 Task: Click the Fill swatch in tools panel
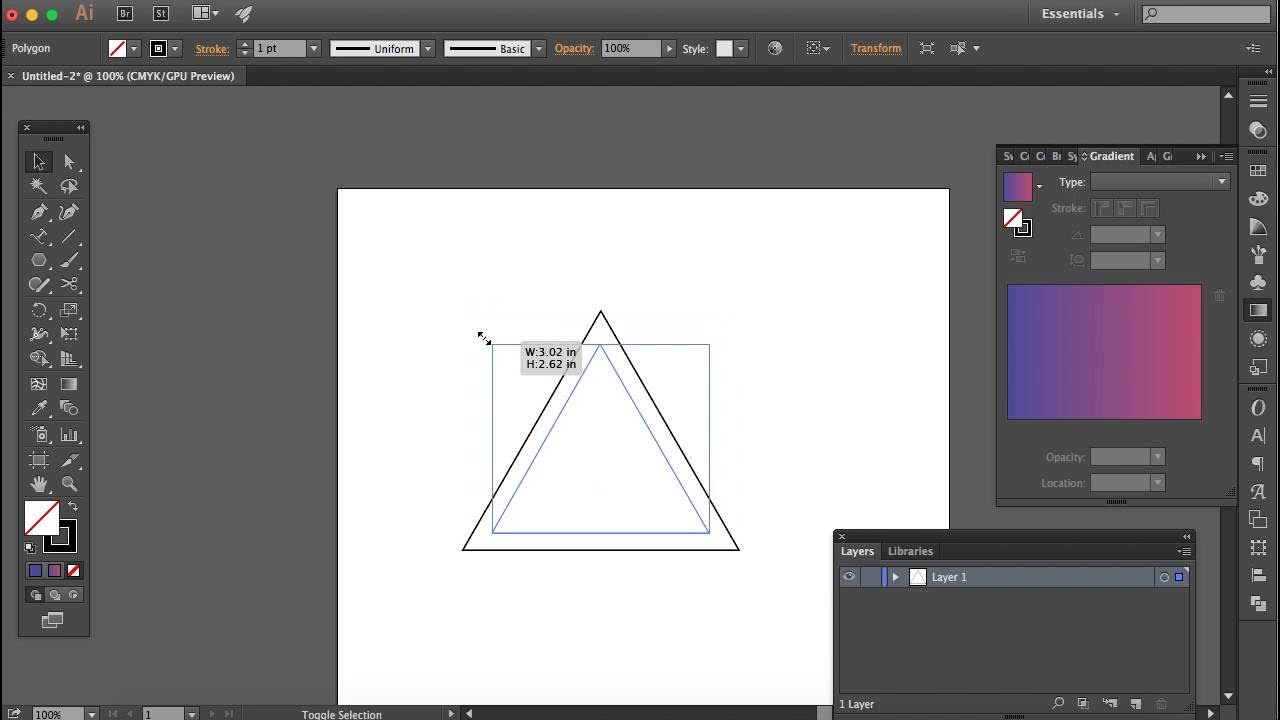(41, 518)
